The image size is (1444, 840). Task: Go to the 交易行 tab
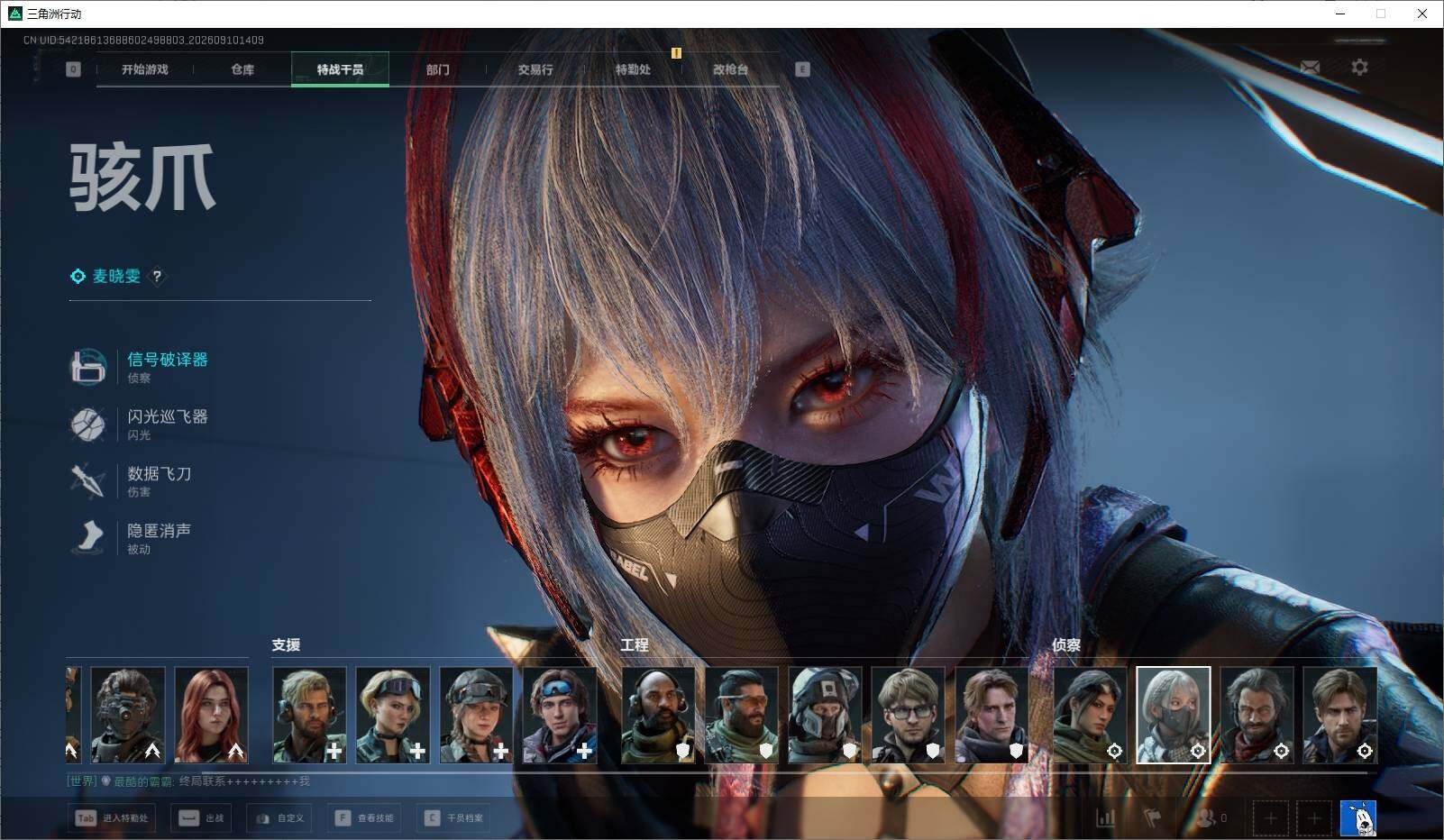click(535, 69)
